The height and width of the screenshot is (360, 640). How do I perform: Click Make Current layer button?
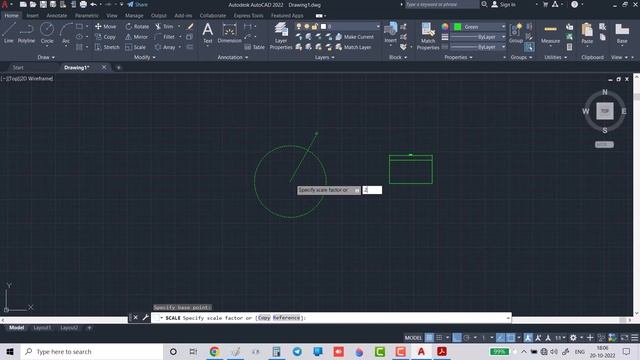pyautogui.click(x=355, y=37)
